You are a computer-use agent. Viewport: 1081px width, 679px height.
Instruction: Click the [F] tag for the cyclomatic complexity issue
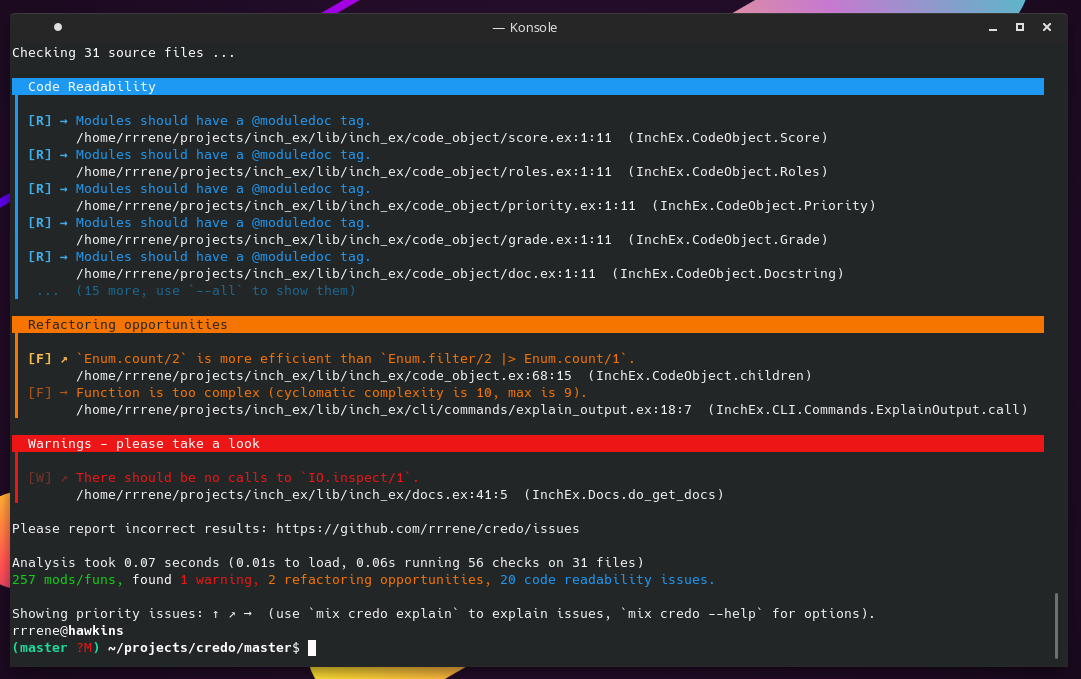(x=39, y=393)
